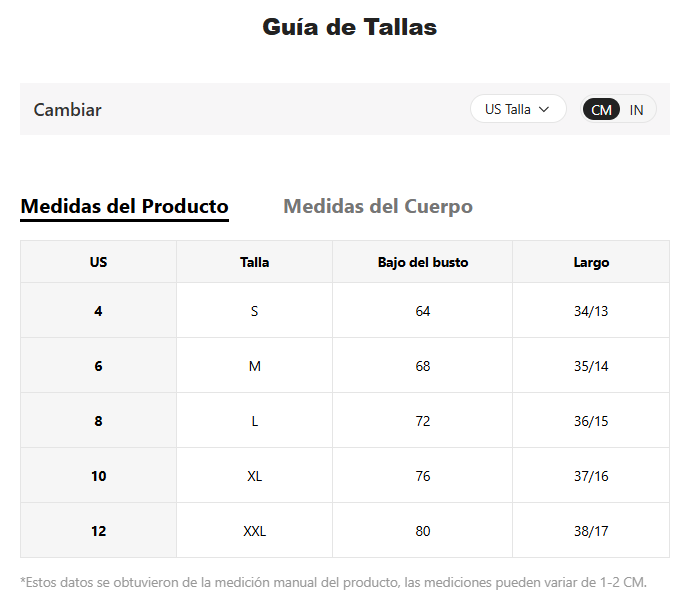Click the Talla column header
The height and width of the screenshot is (601, 679).
point(254,262)
